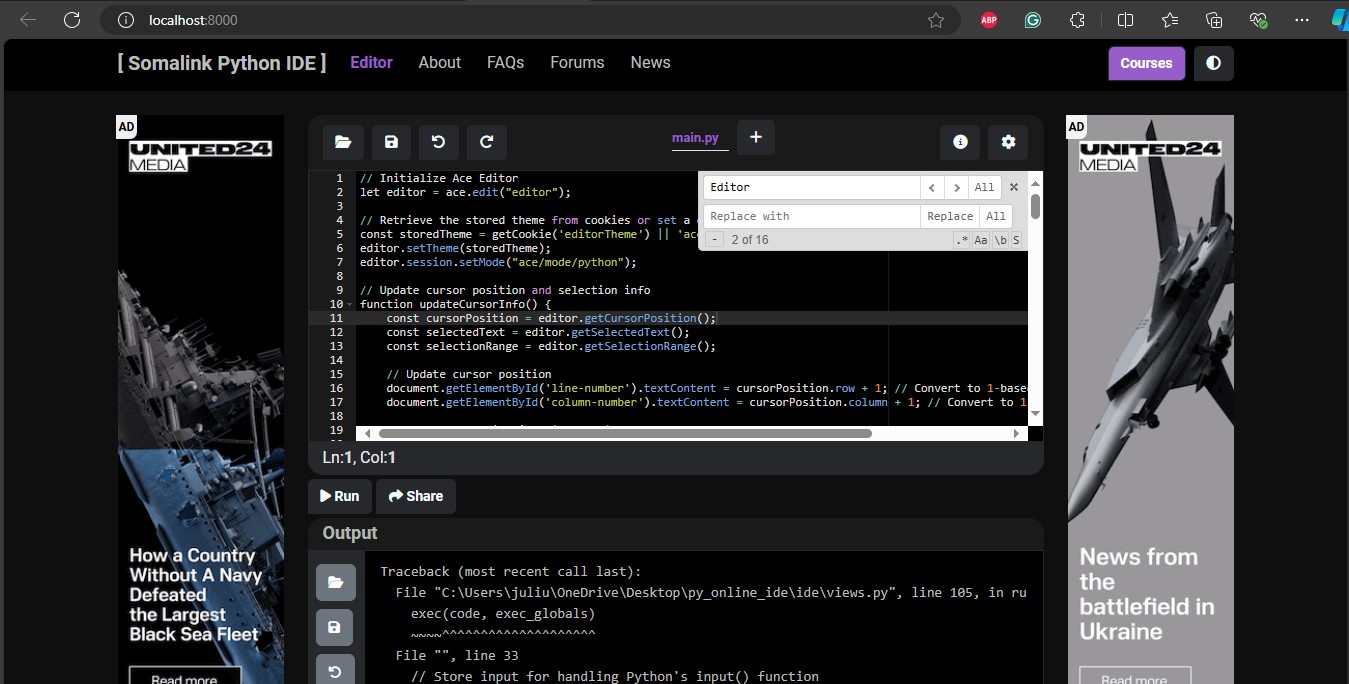
Task: Toggle dark/light theme button
Action: point(1213,63)
